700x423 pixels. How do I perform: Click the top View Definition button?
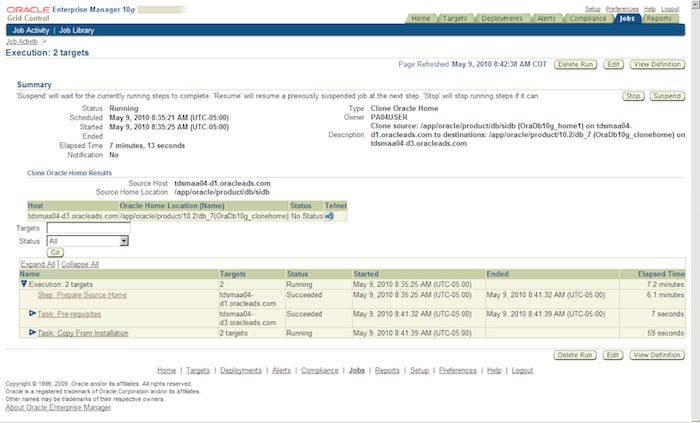click(x=657, y=64)
